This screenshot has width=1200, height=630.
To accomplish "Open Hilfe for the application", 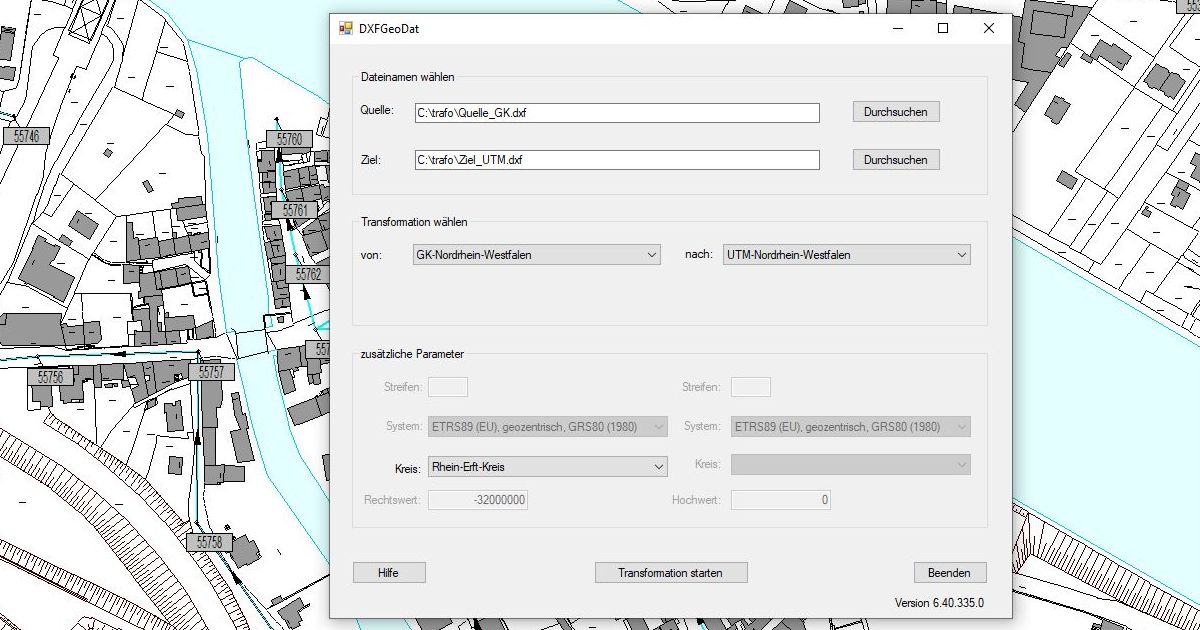I will (388, 573).
